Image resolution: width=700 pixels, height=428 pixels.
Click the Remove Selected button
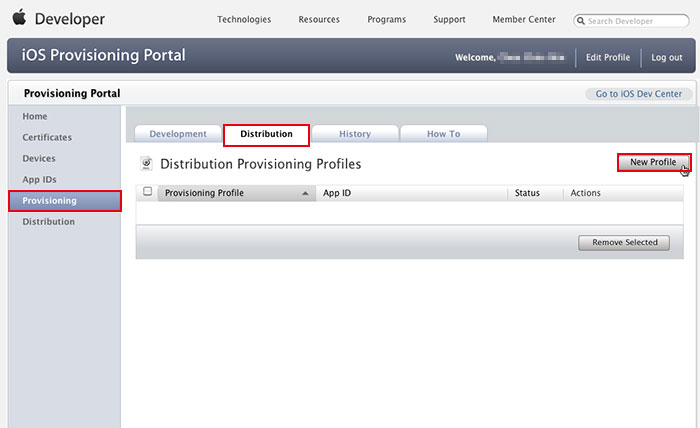coord(624,243)
